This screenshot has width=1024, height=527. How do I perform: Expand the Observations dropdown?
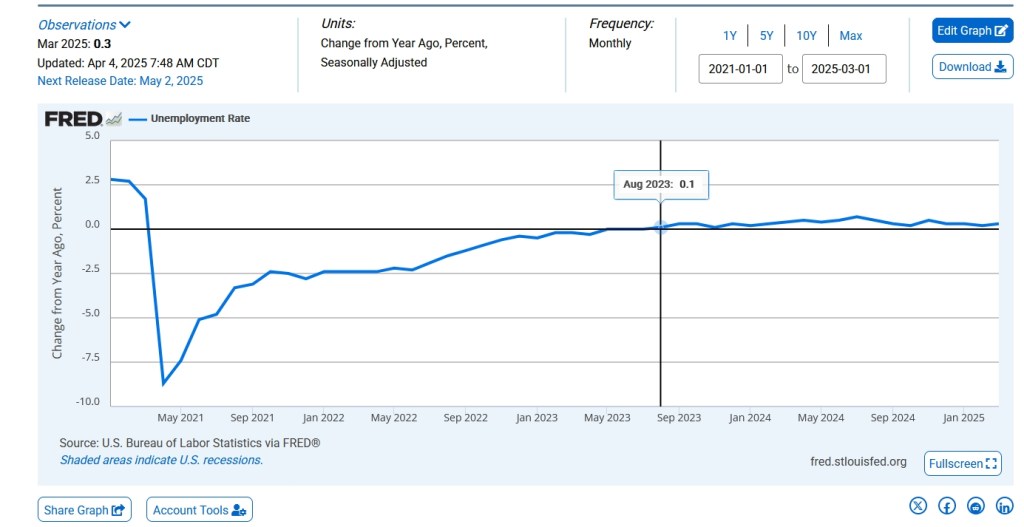click(x=84, y=25)
